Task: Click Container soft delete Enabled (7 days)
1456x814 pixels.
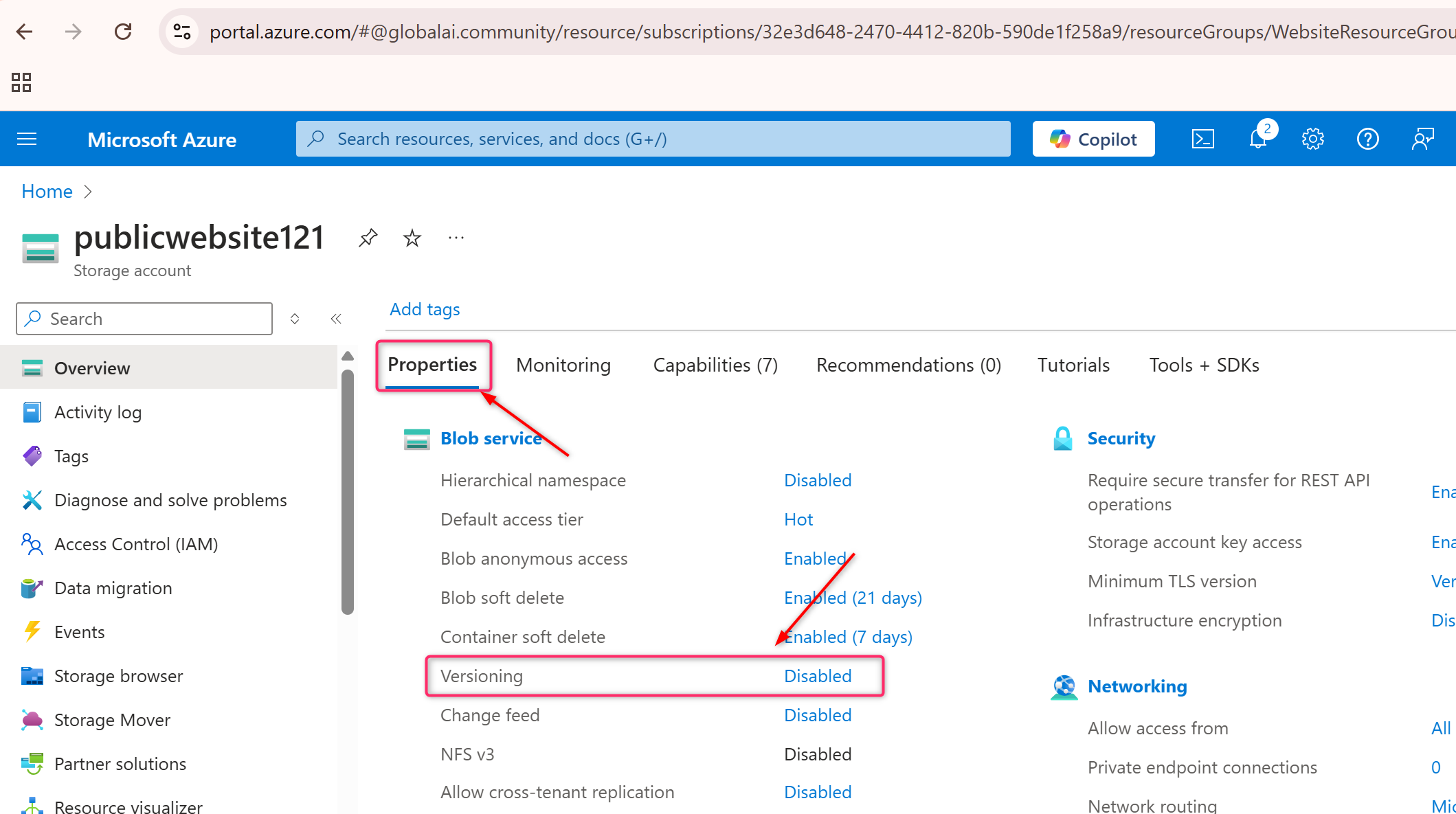Action: [848, 637]
